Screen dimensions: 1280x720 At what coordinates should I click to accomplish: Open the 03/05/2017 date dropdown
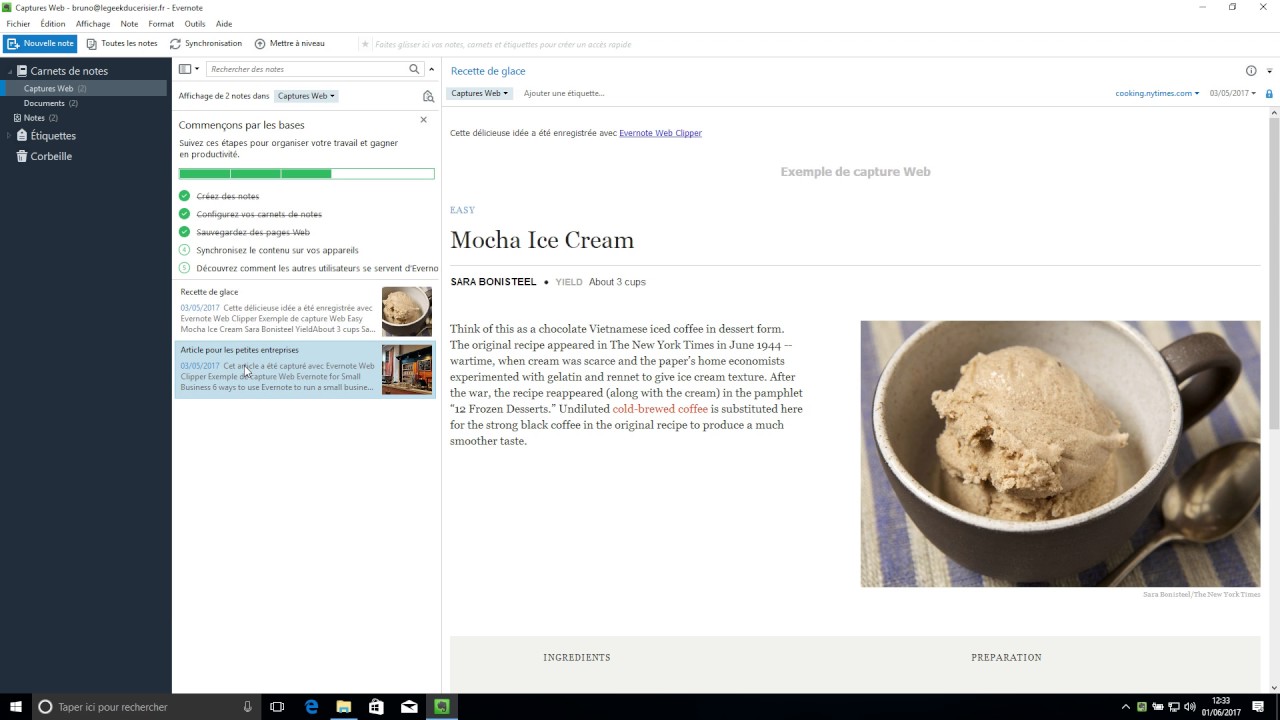[1233, 93]
